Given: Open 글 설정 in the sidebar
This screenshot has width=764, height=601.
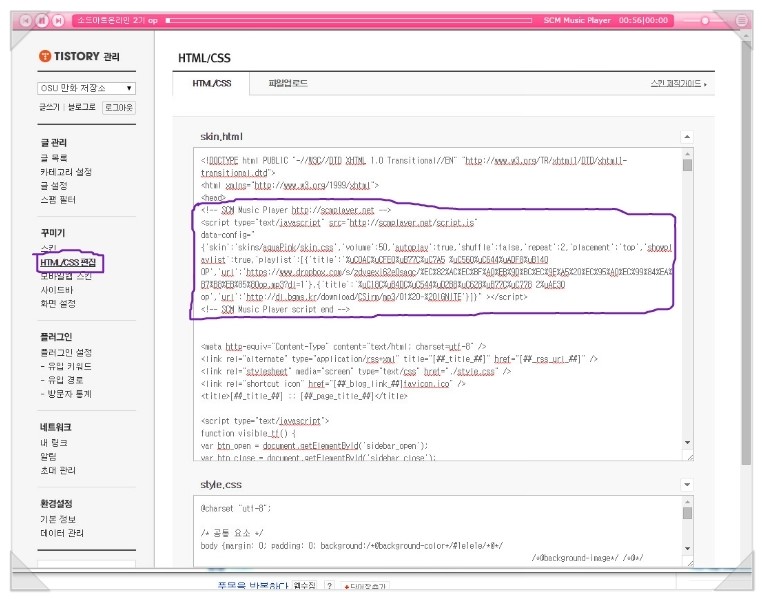Looking at the screenshot, I should click(54, 186).
